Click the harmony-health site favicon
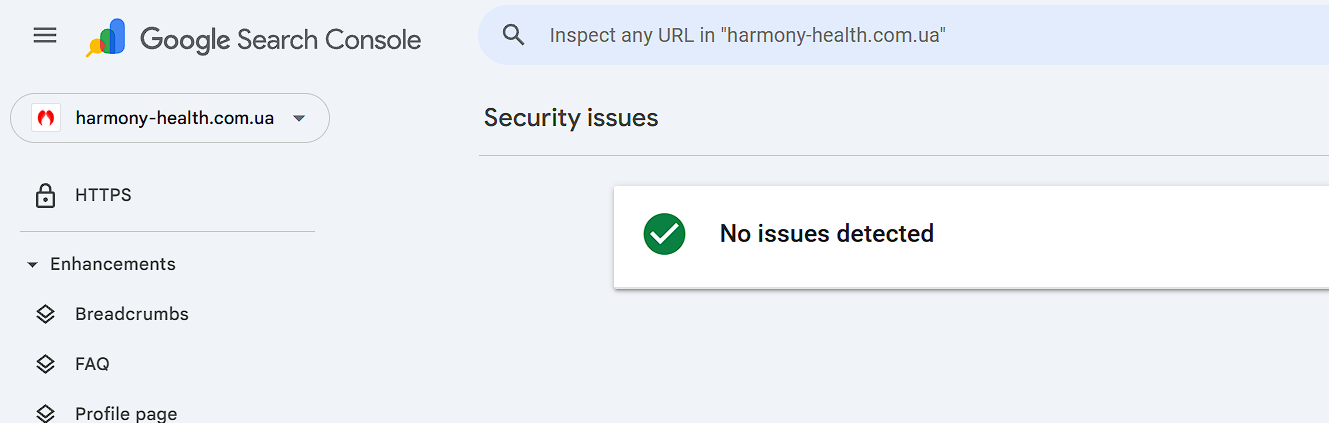 click(45, 118)
